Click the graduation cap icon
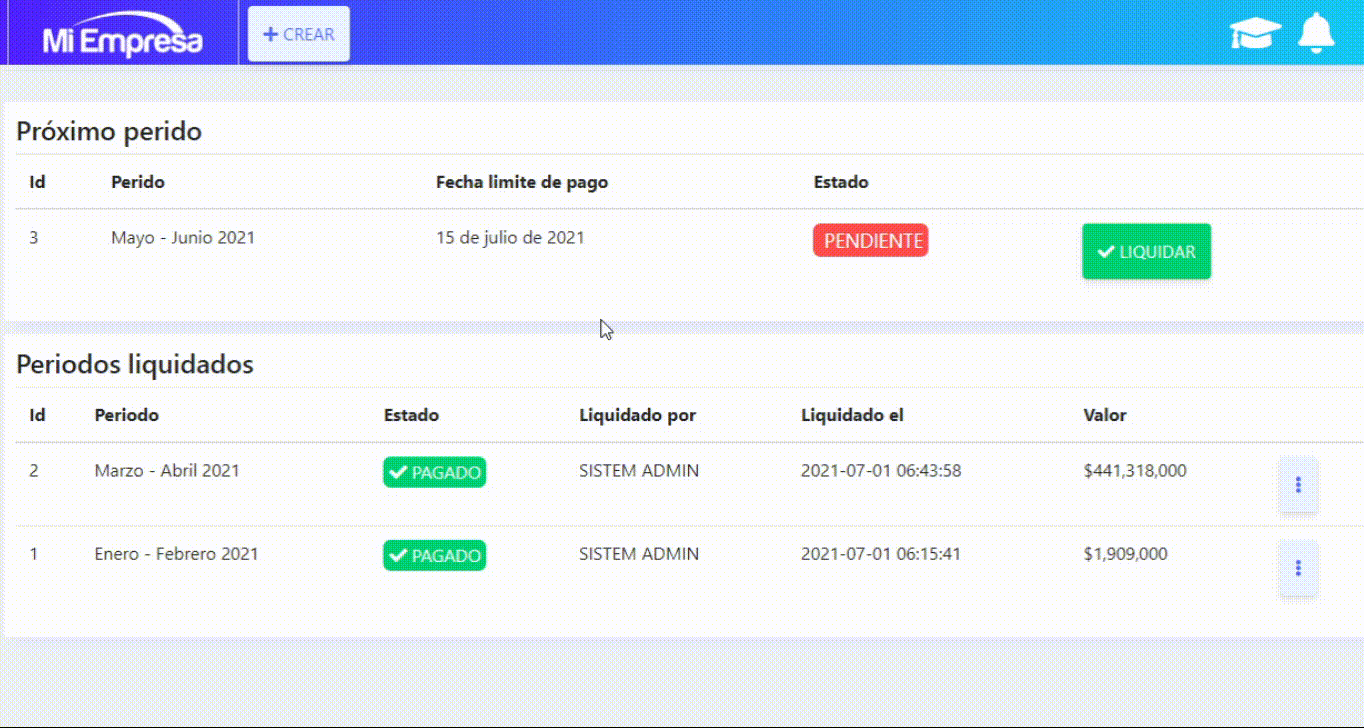 pyautogui.click(x=1255, y=34)
